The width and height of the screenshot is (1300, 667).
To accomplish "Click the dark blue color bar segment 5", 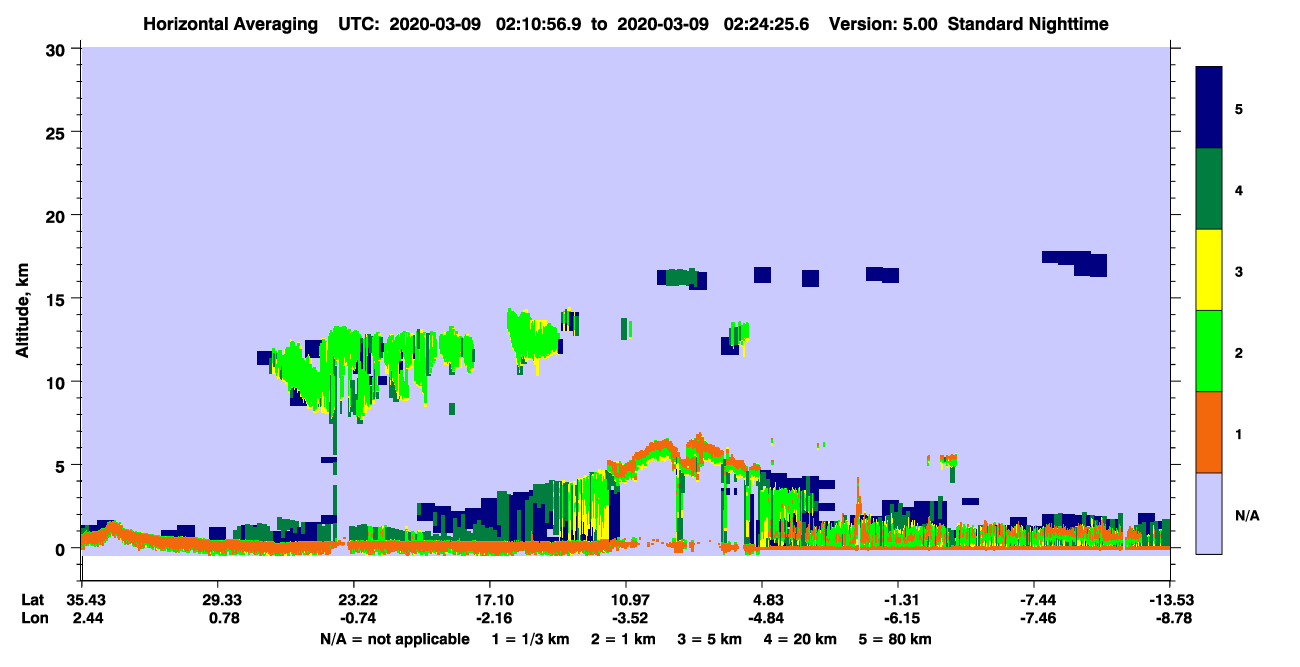I will (x=1209, y=108).
